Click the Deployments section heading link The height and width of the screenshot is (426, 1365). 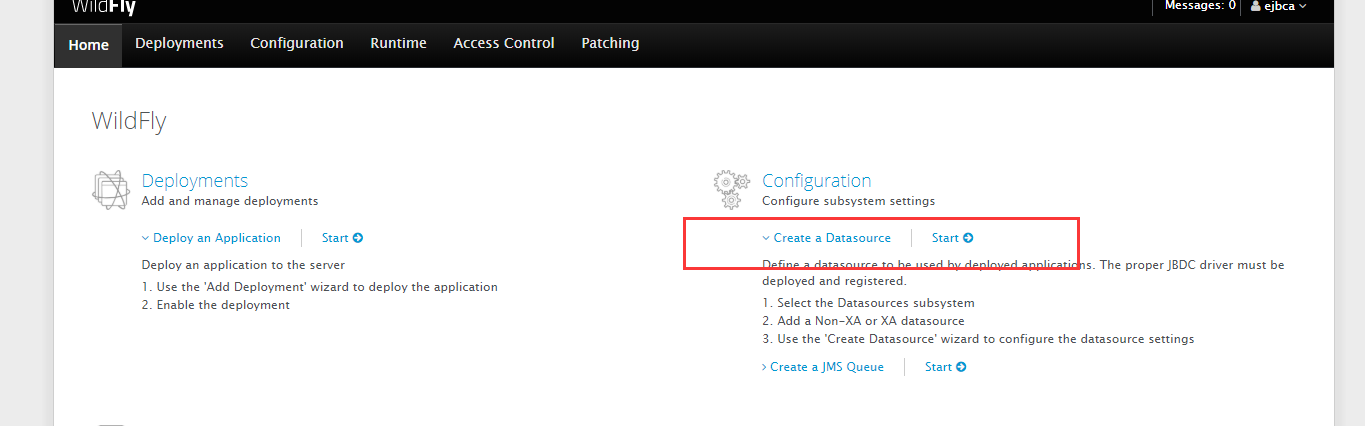[x=195, y=181]
